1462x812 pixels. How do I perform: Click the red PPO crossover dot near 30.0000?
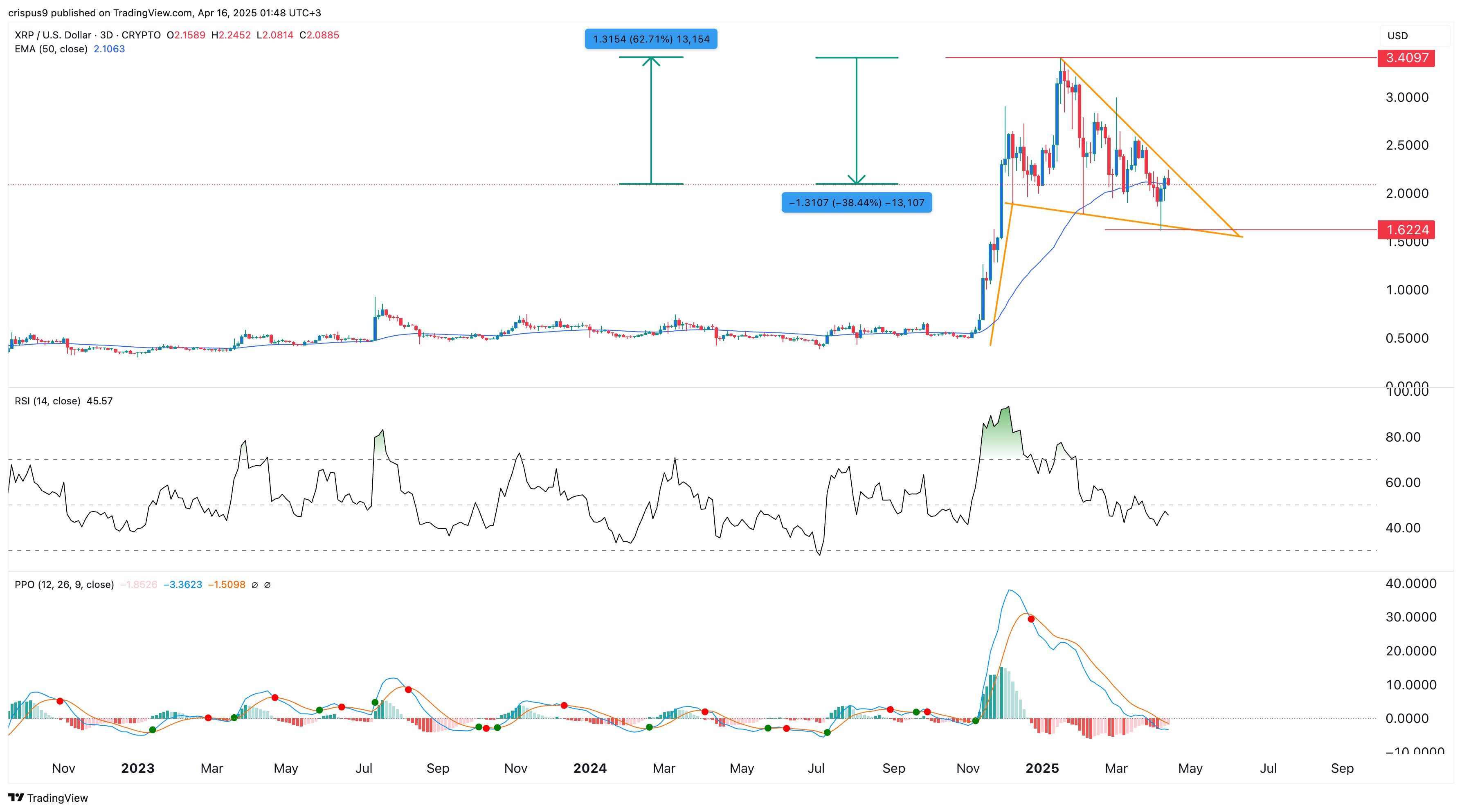[1031, 619]
